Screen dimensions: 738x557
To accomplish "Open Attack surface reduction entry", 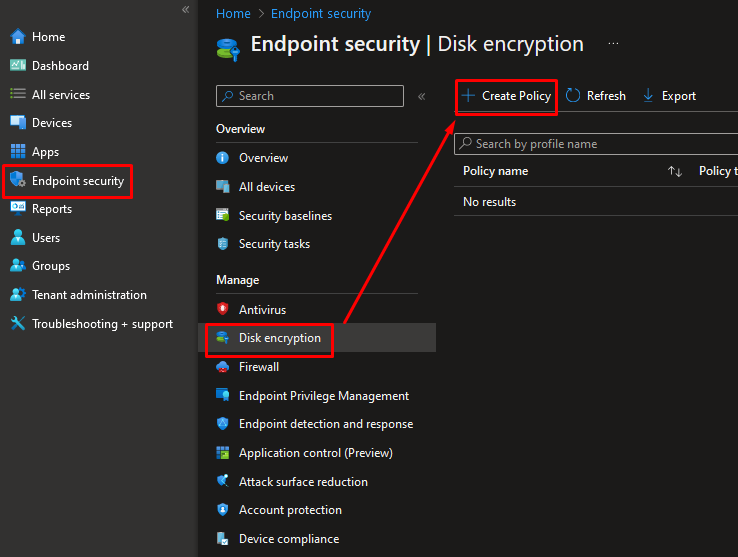I will pyautogui.click(x=303, y=482).
